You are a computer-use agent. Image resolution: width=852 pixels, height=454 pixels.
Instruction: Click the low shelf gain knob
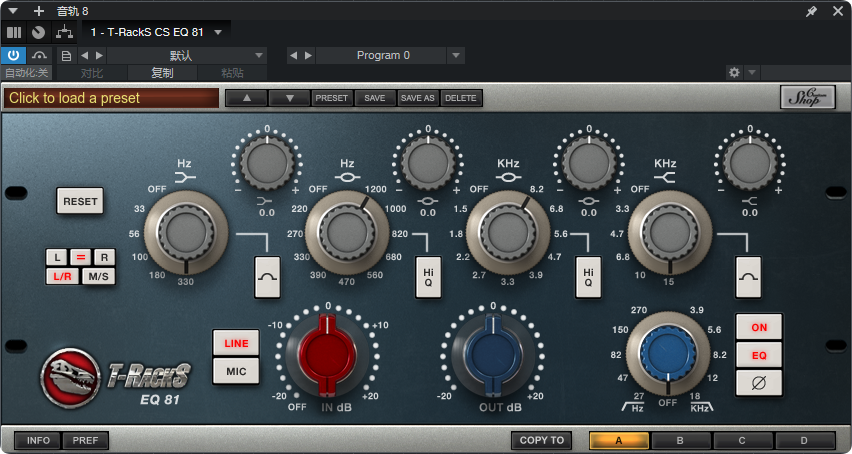(267, 163)
